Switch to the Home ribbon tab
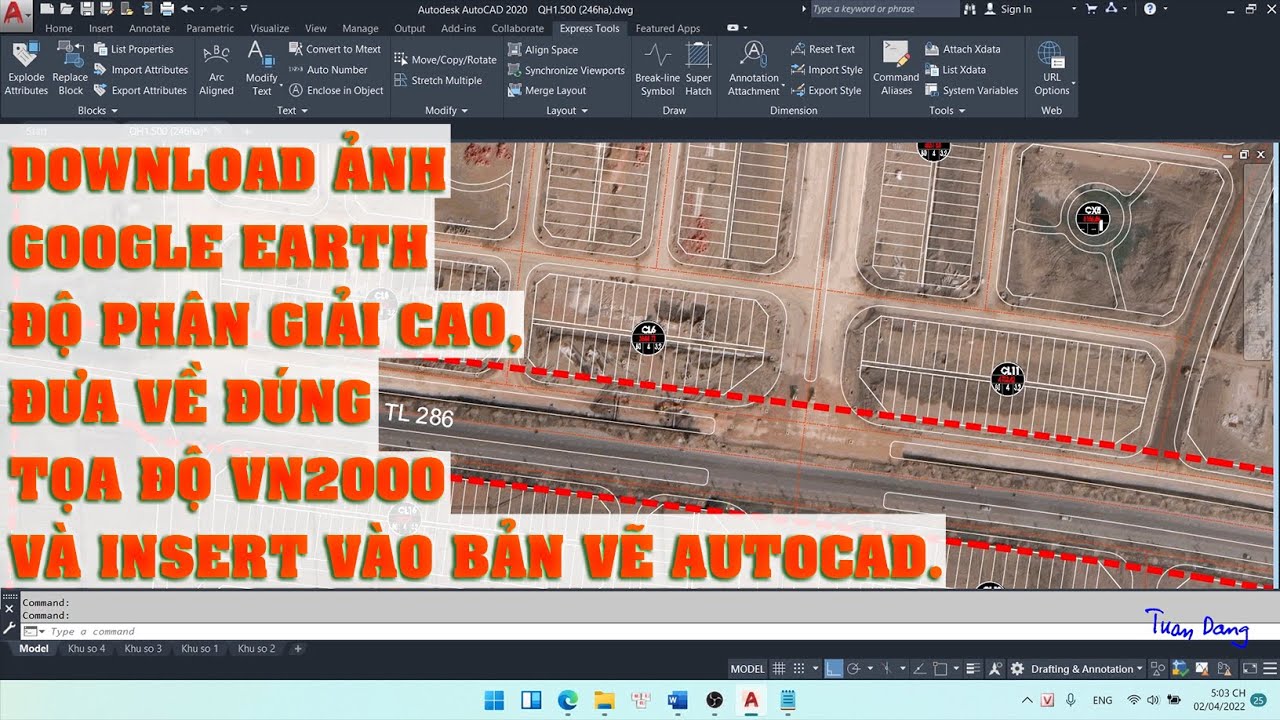The width and height of the screenshot is (1280, 720). [x=59, y=29]
